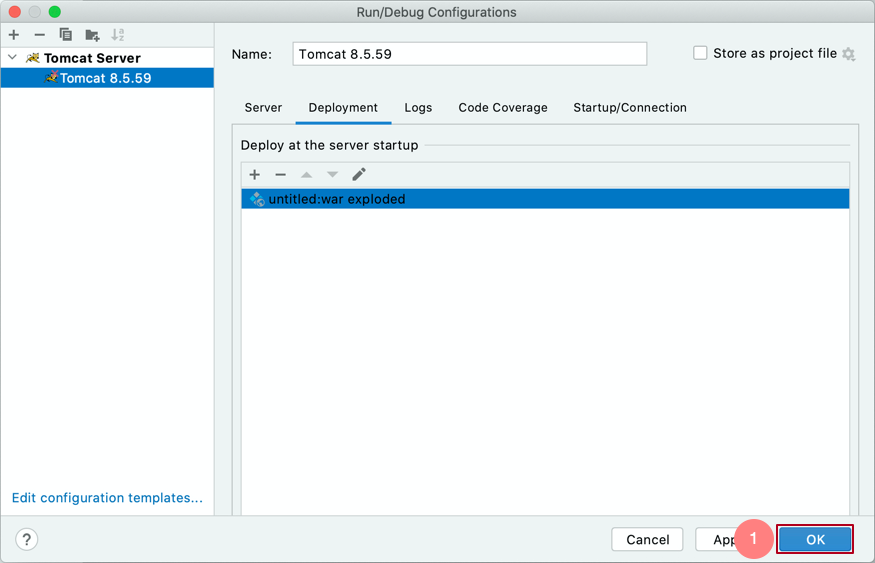This screenshot has height=563, width=875.
Task: Open the Code Coverage tab
Action: 503,108
